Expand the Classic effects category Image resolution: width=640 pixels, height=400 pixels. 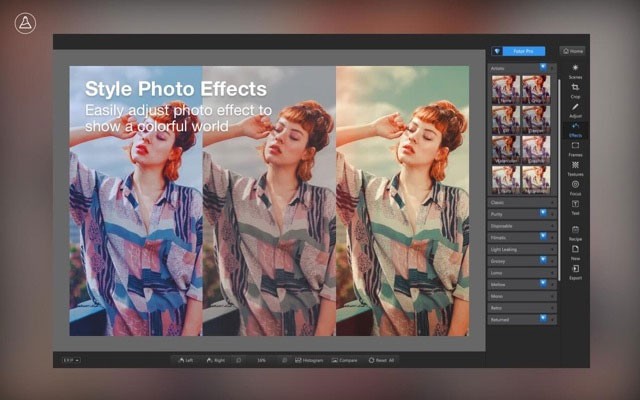pyautogui.click(x=522, y=202)
